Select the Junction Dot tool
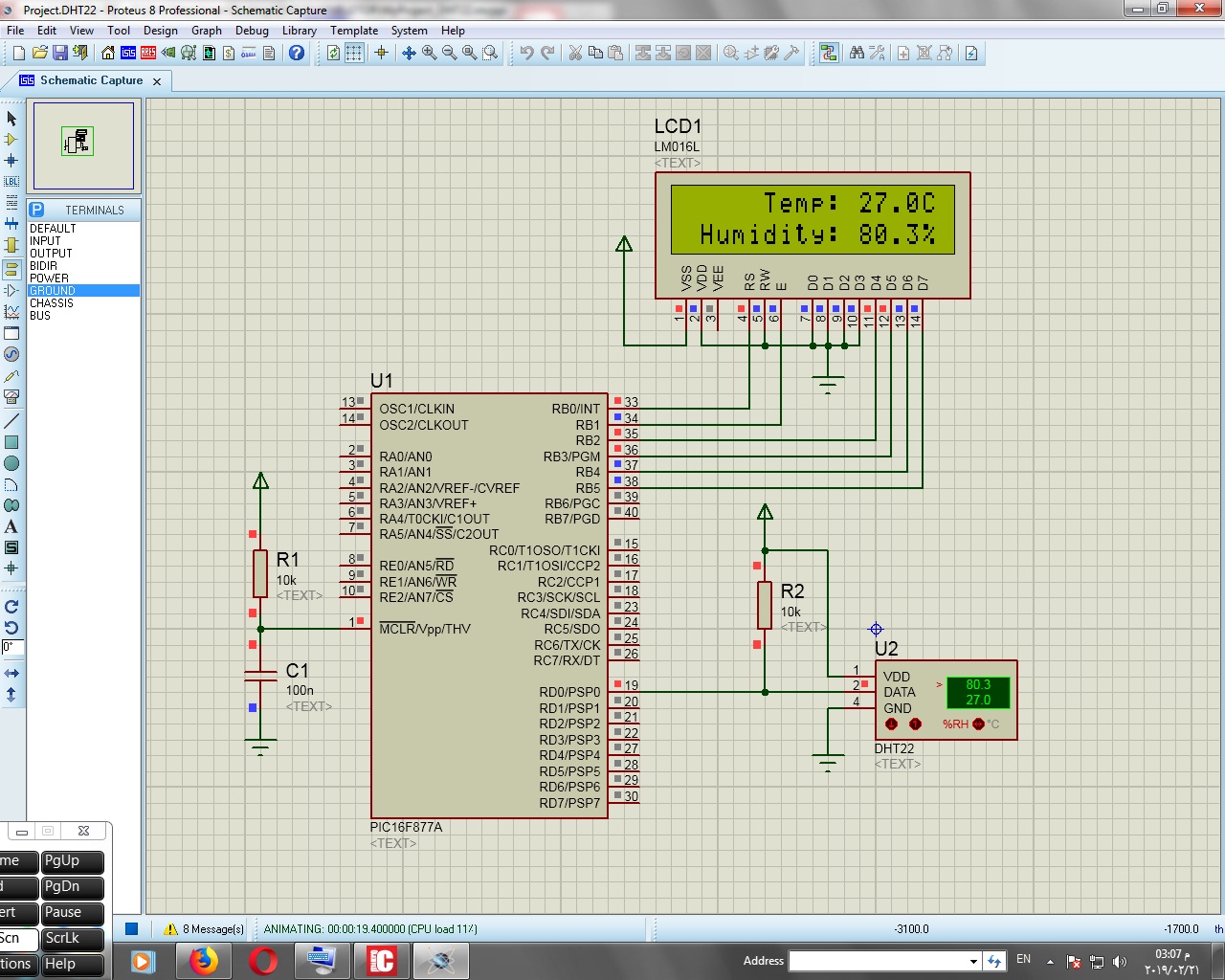The height and width of the screenshot is (980, 1225). 11,160
